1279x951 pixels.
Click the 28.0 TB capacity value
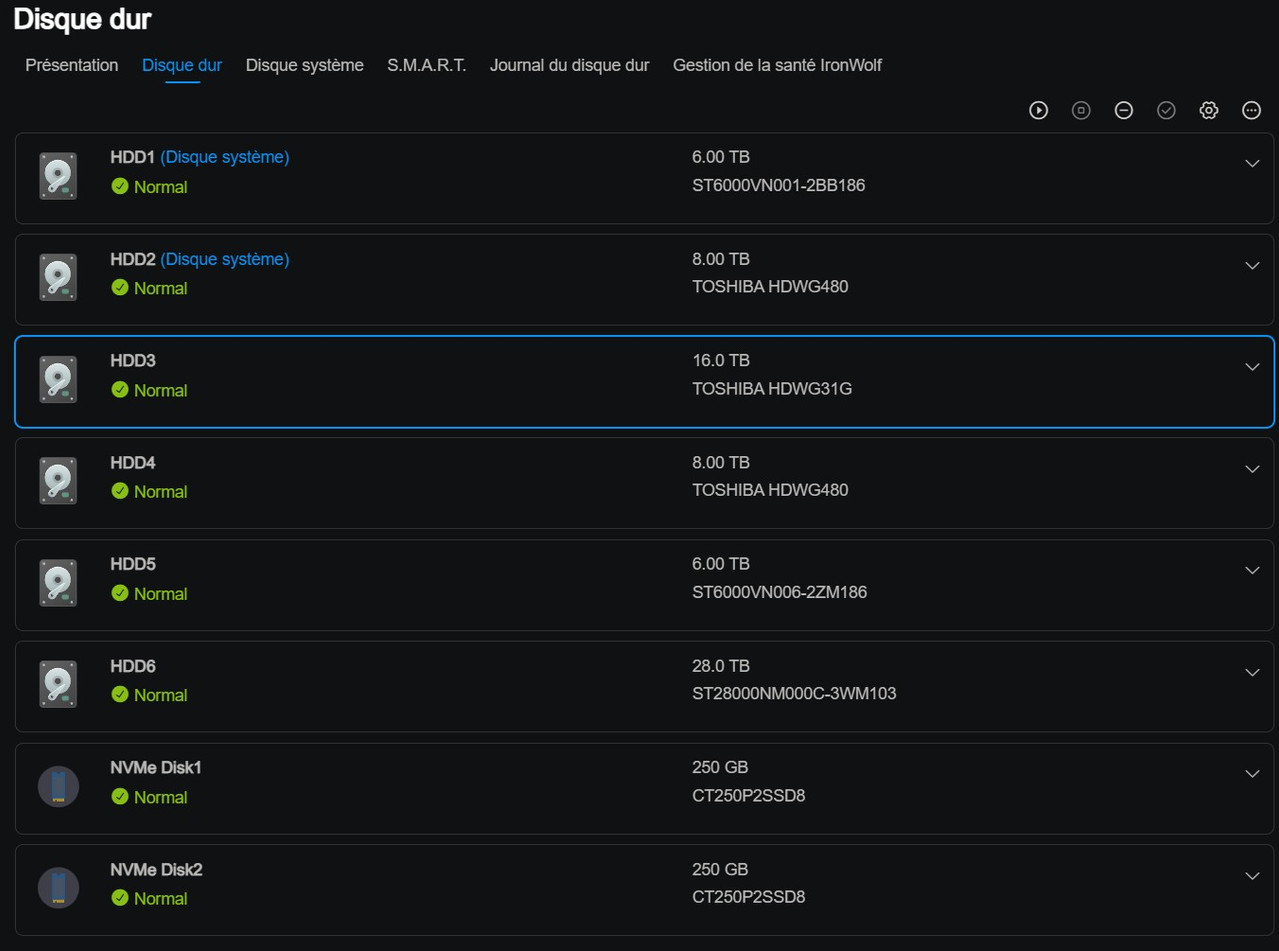coord(721,666)
